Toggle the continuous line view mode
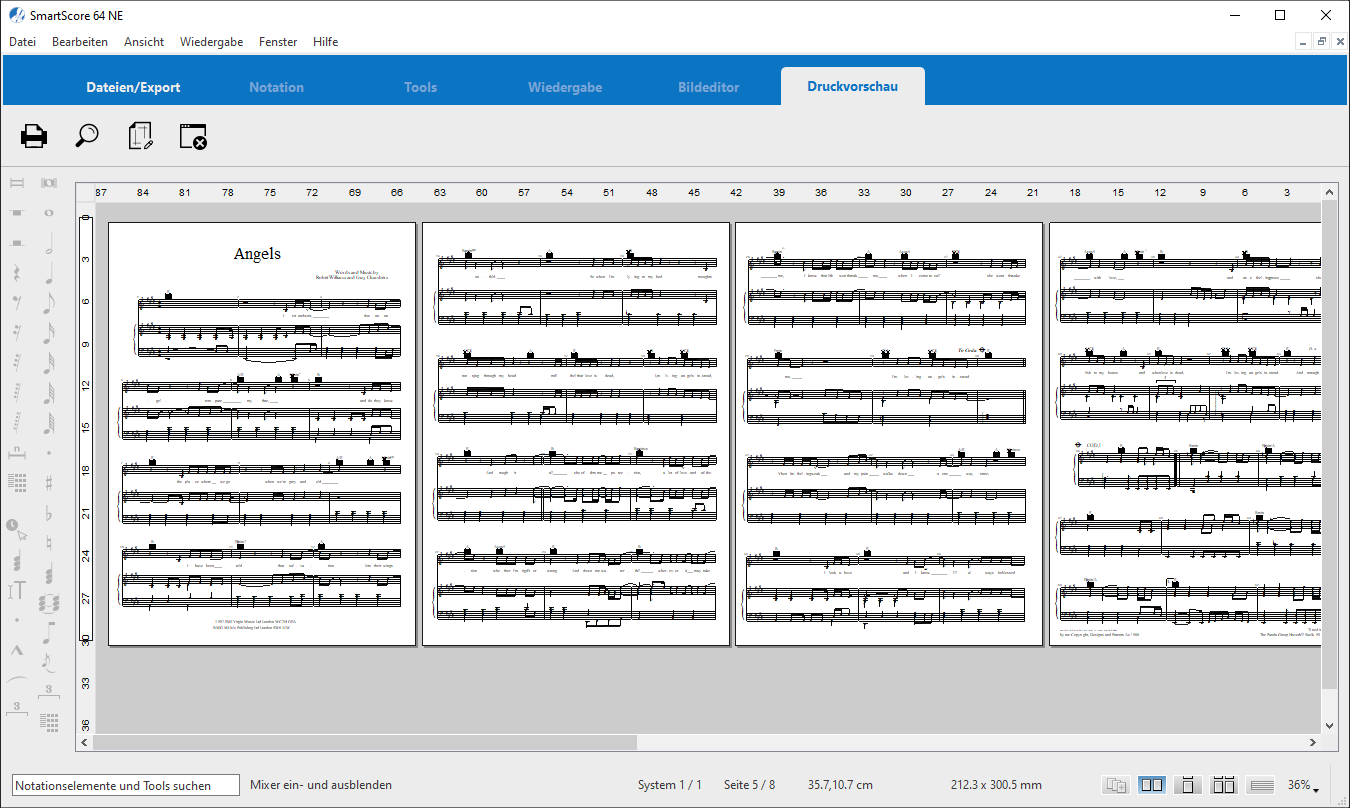Screen dimensions: 1350x808 [x=1261, y=785]
